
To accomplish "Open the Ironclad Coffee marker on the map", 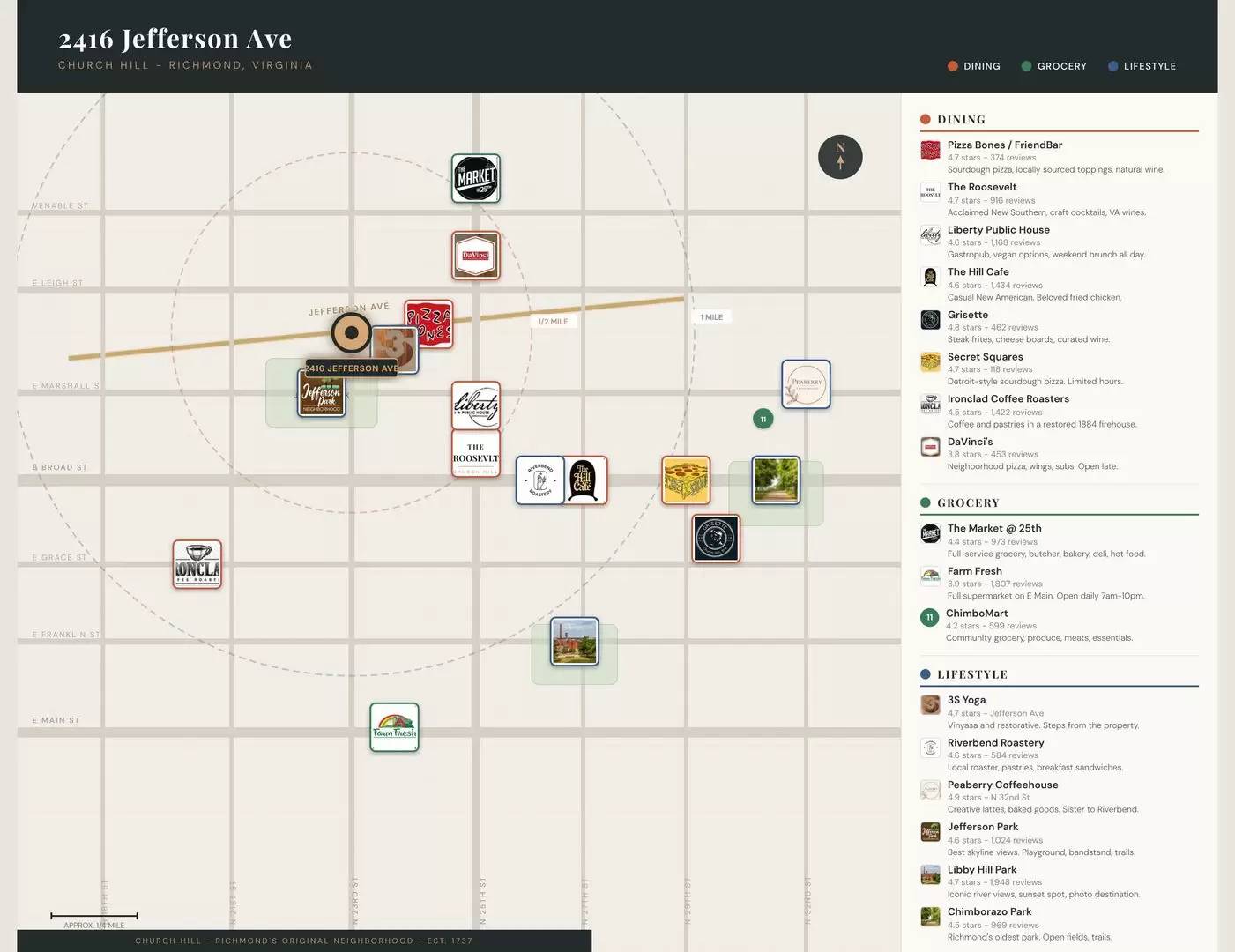I will pyautogui.click(x=197, y=564).
